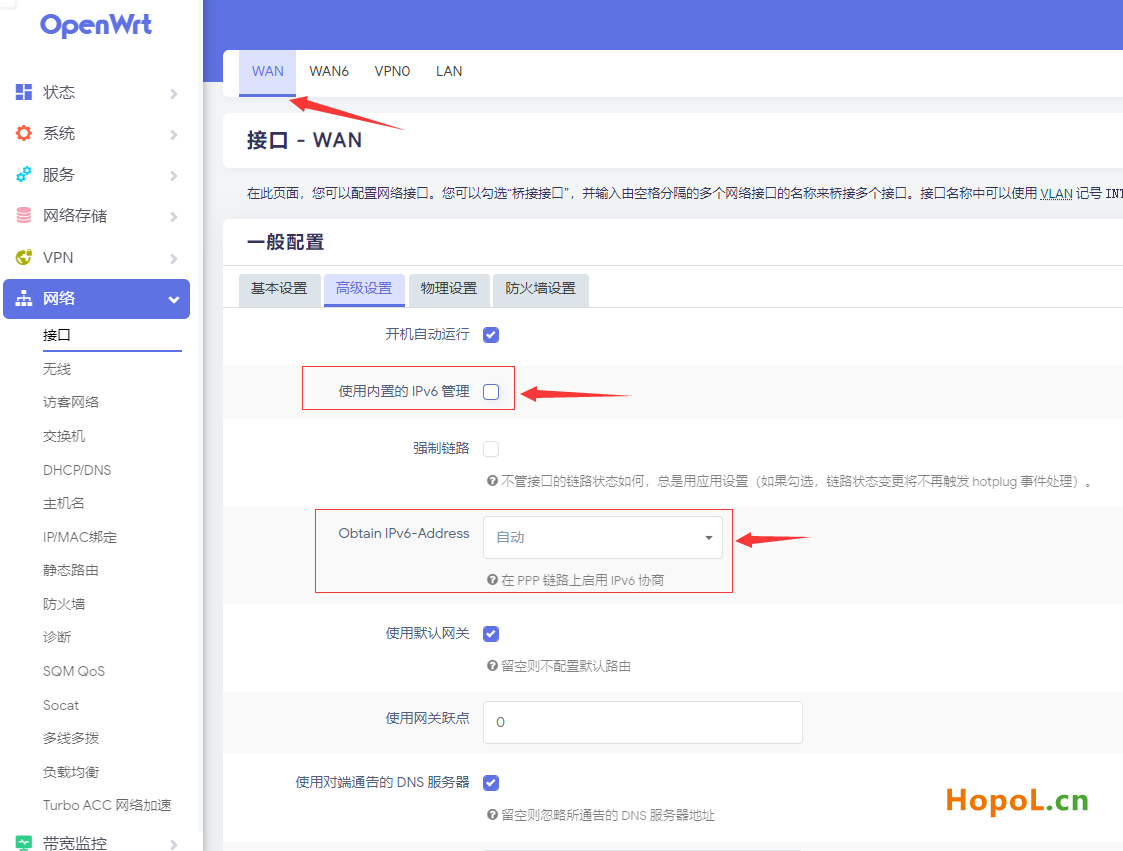
Task: Click help icon beside DNS 服务器地址 hint
Action: 492,814
